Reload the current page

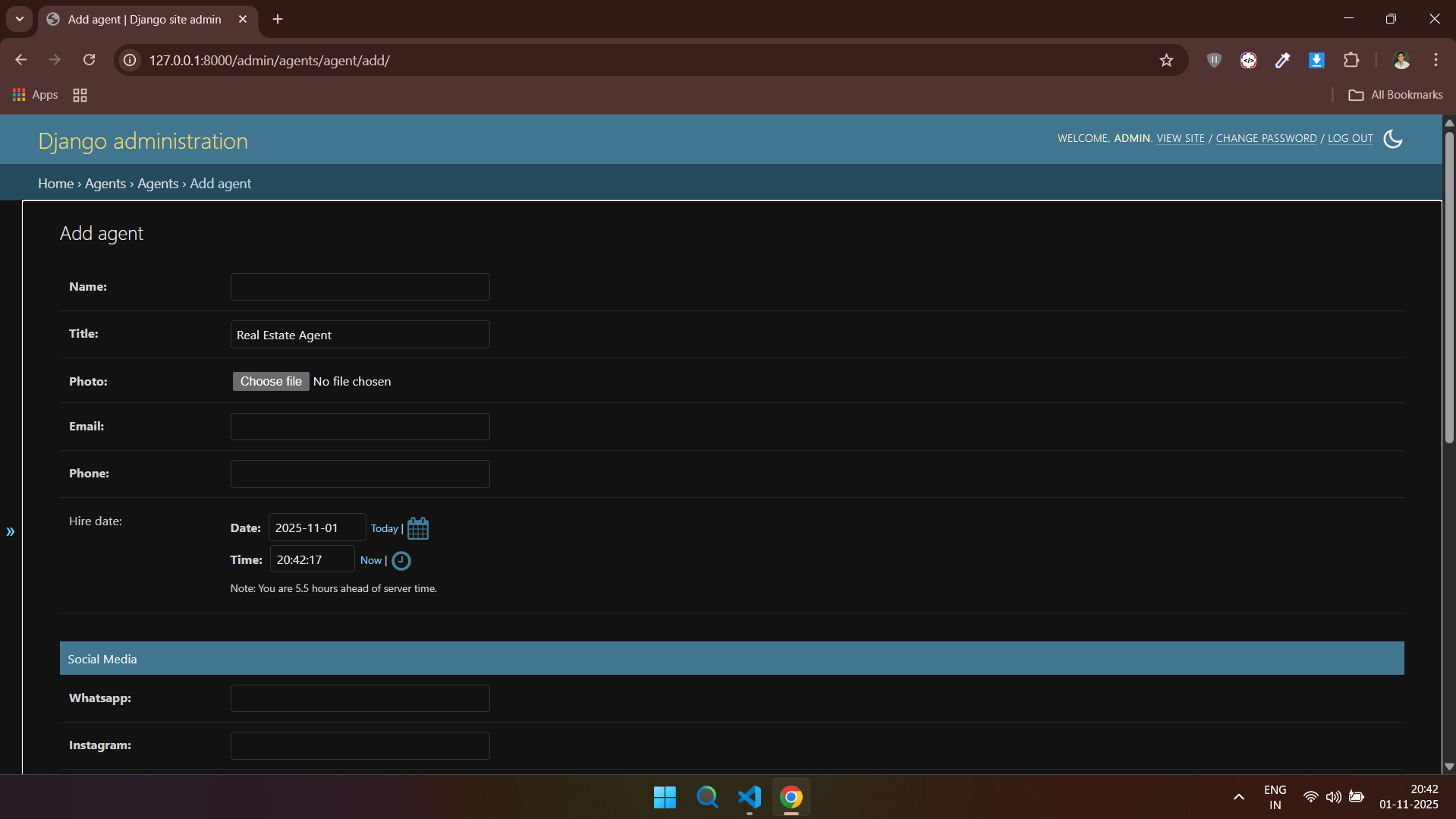[89, 60]
